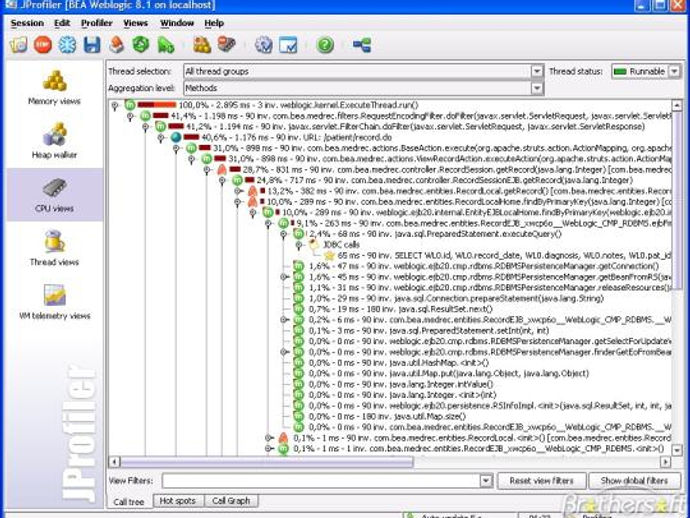
Task: Click Reset view filters button
Action: [542, 481]
